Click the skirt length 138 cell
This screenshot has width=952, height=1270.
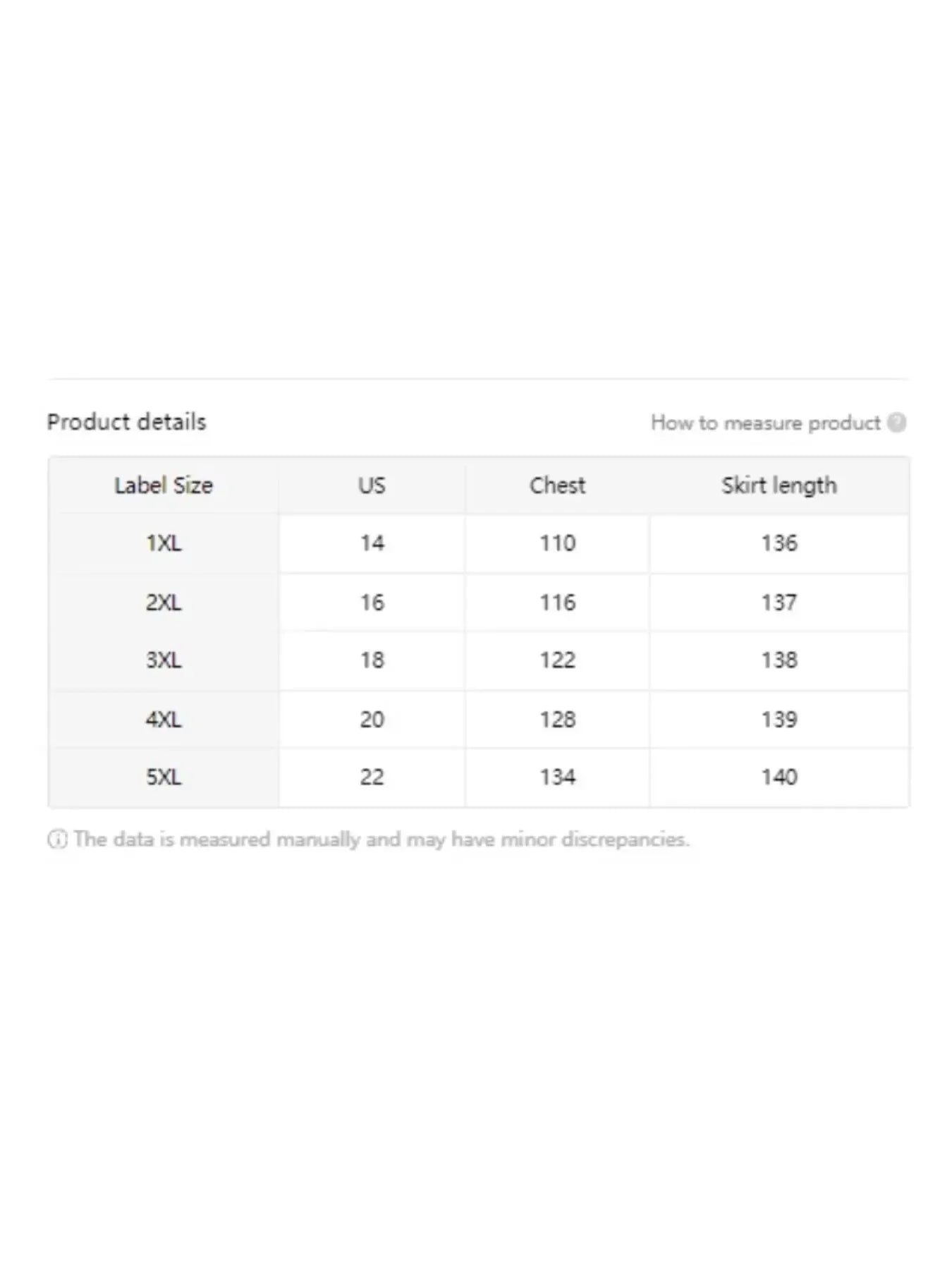(779, 660)
